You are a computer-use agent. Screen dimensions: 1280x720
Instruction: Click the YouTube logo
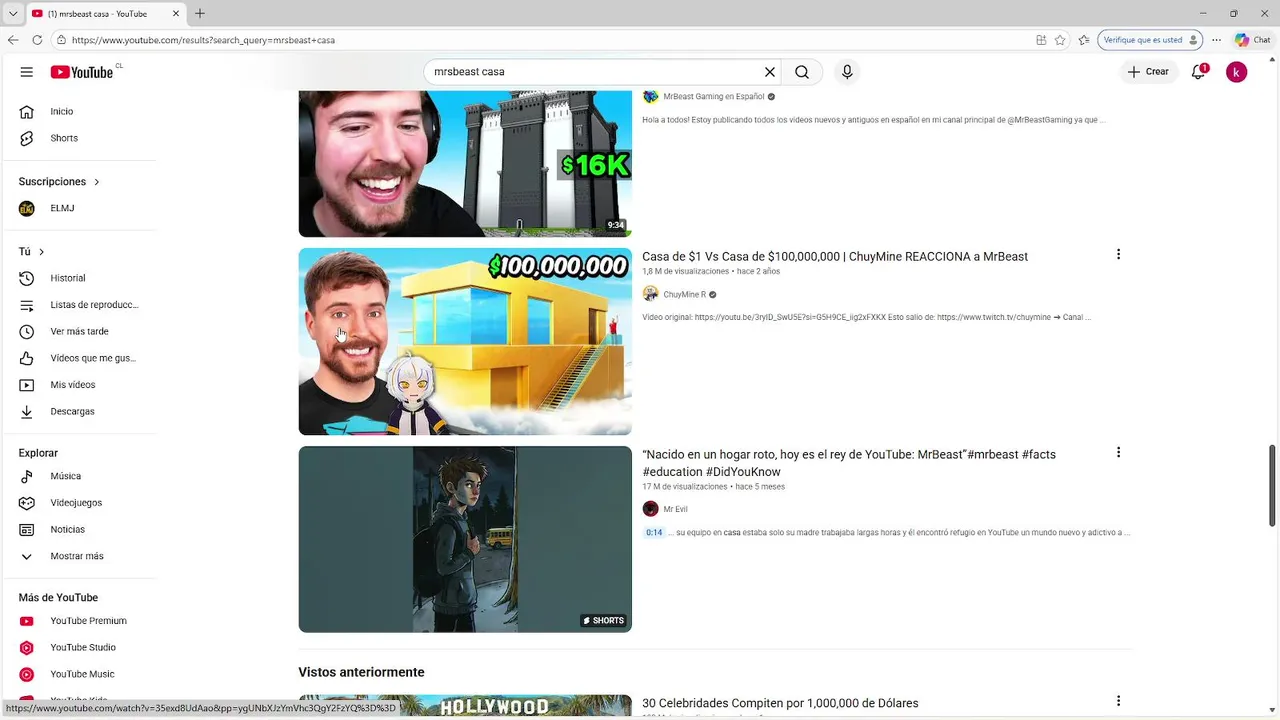pos(82,72)
